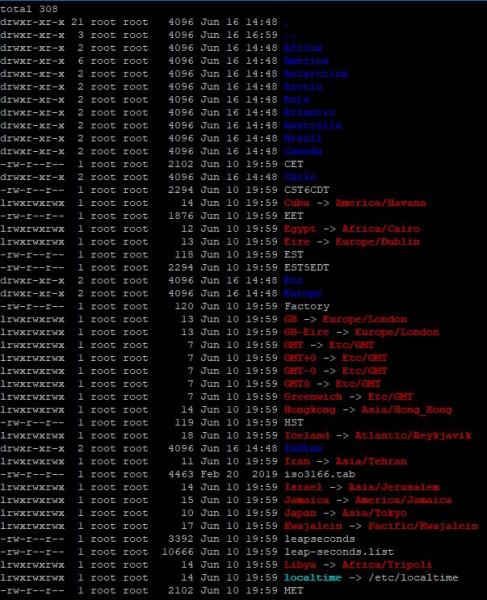Select the GB-Eire symlink name
487x600 pixels.
[306, 332]
